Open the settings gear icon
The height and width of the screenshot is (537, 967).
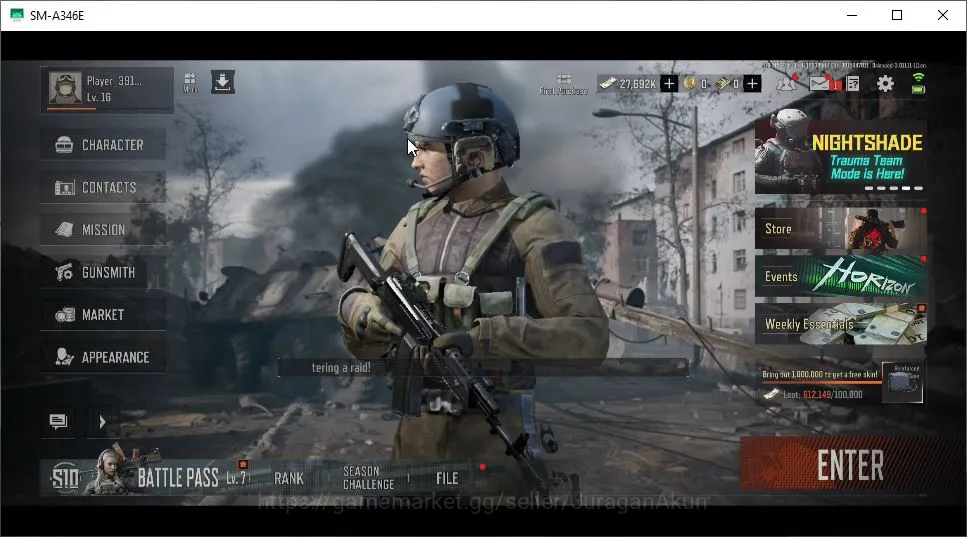(885, 83)
